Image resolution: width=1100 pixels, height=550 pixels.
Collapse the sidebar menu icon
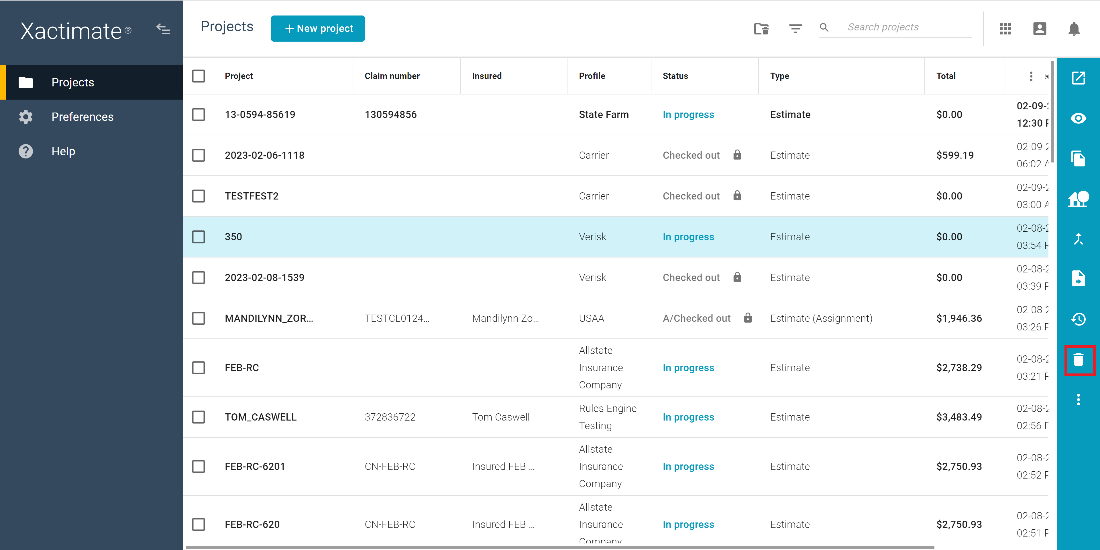[163, 29]
